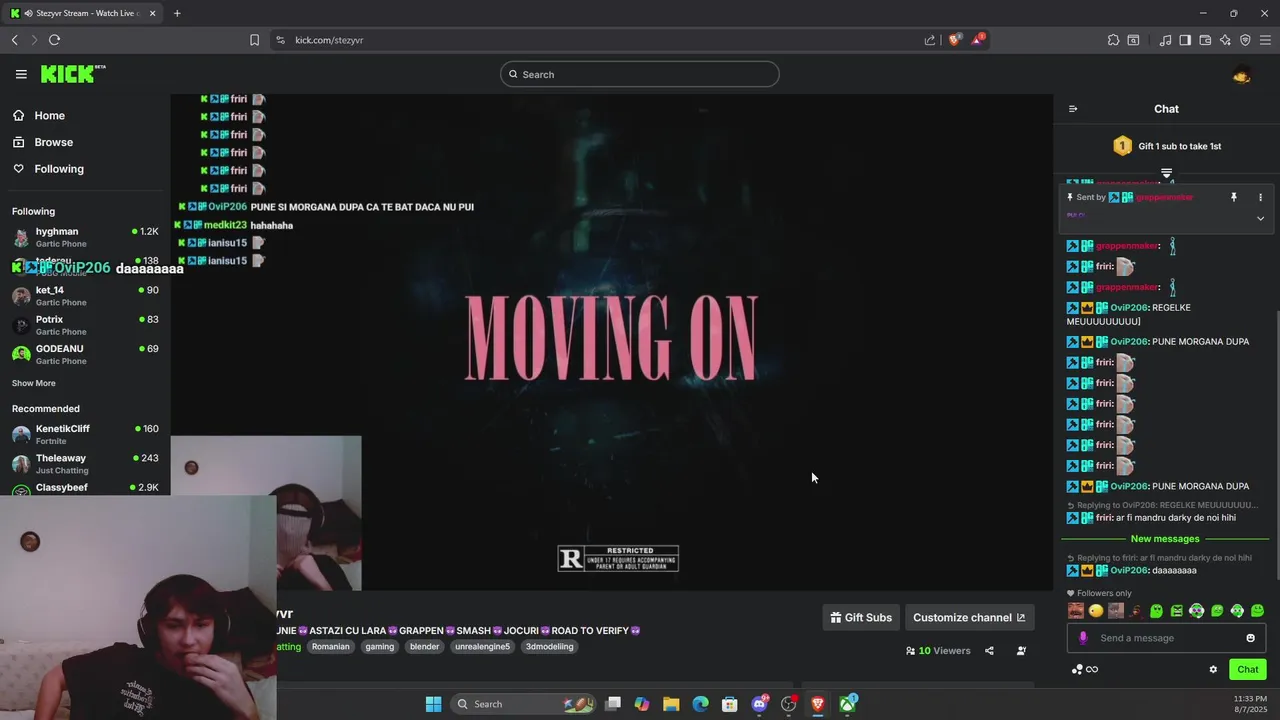The image size is (1280, 720).
Task: Expand the pinned message chevron
Action: pyautogui.click(x=1260, y=218)
